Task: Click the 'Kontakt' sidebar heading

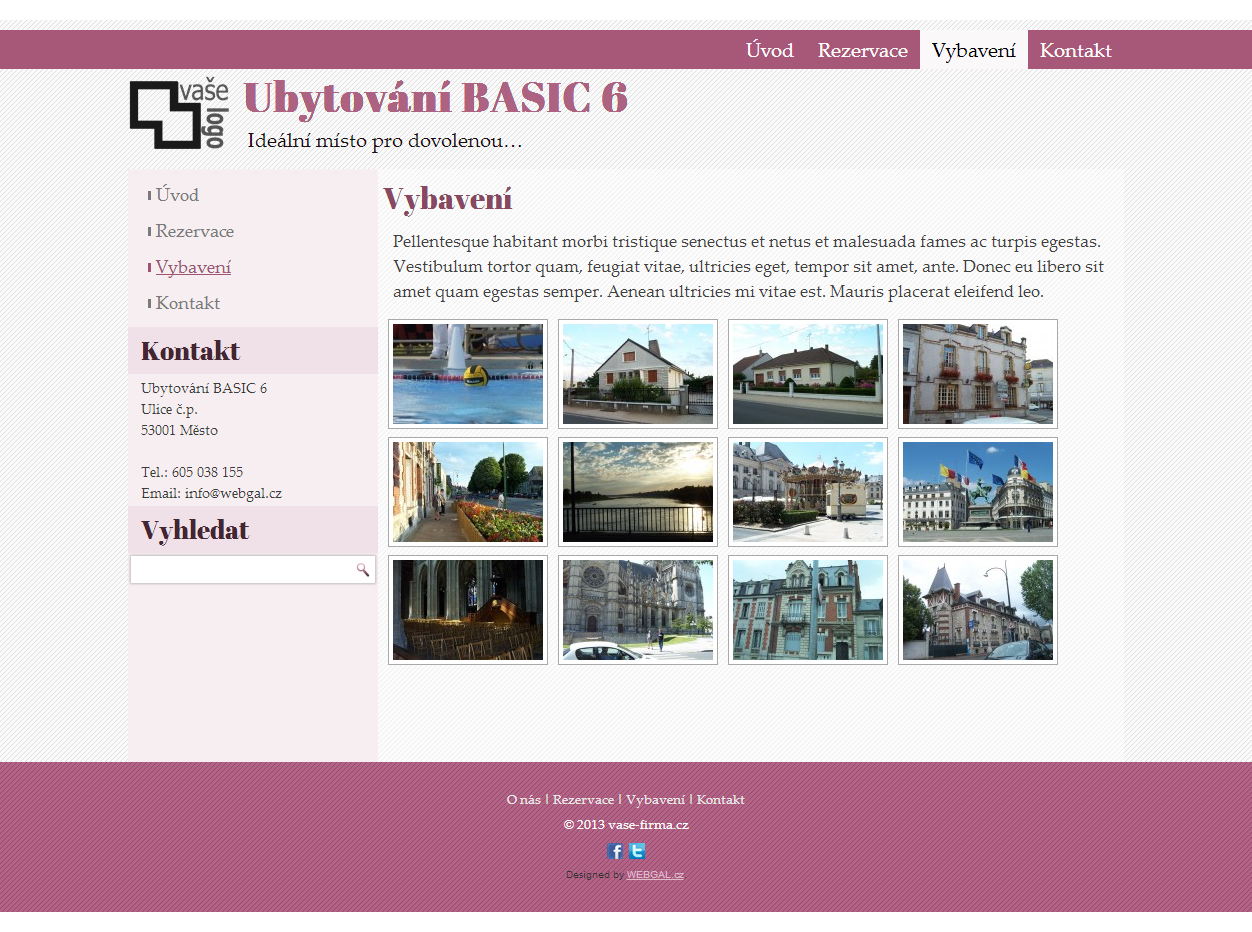Action: tap(190, 351)
